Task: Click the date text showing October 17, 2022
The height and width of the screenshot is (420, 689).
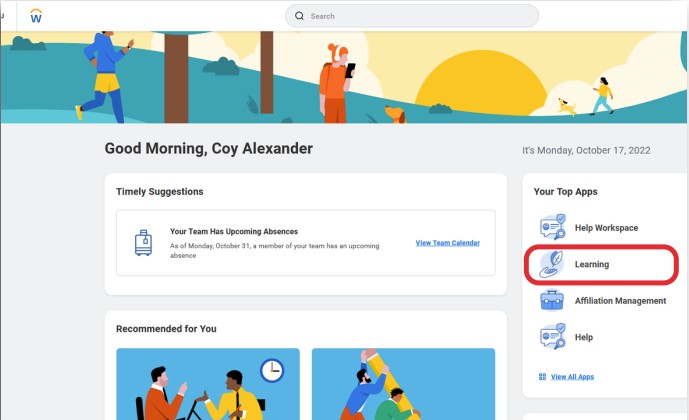Action: (x=586, y=150)
